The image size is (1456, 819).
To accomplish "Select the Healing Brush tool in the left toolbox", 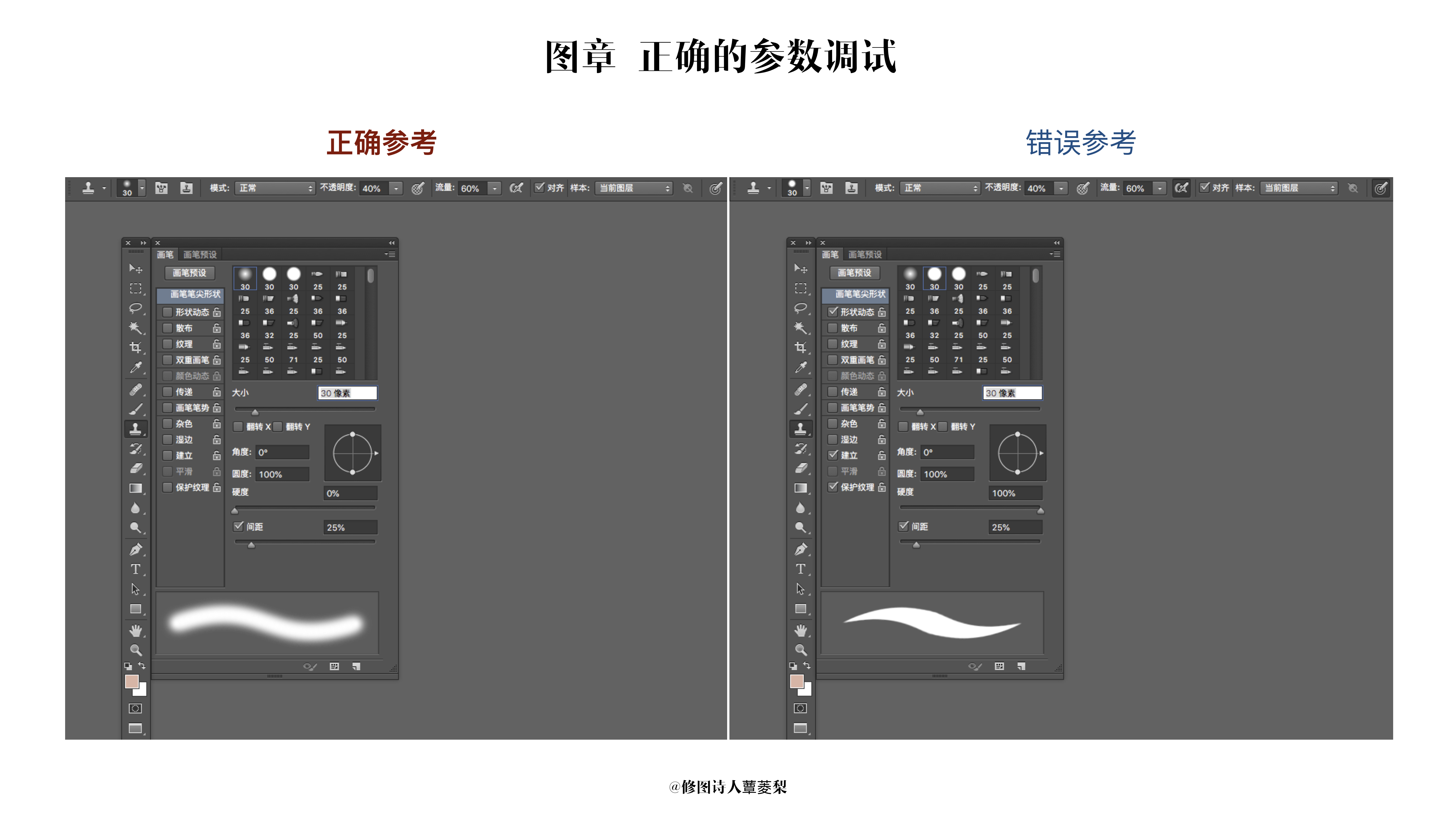I will coord(135,389).
